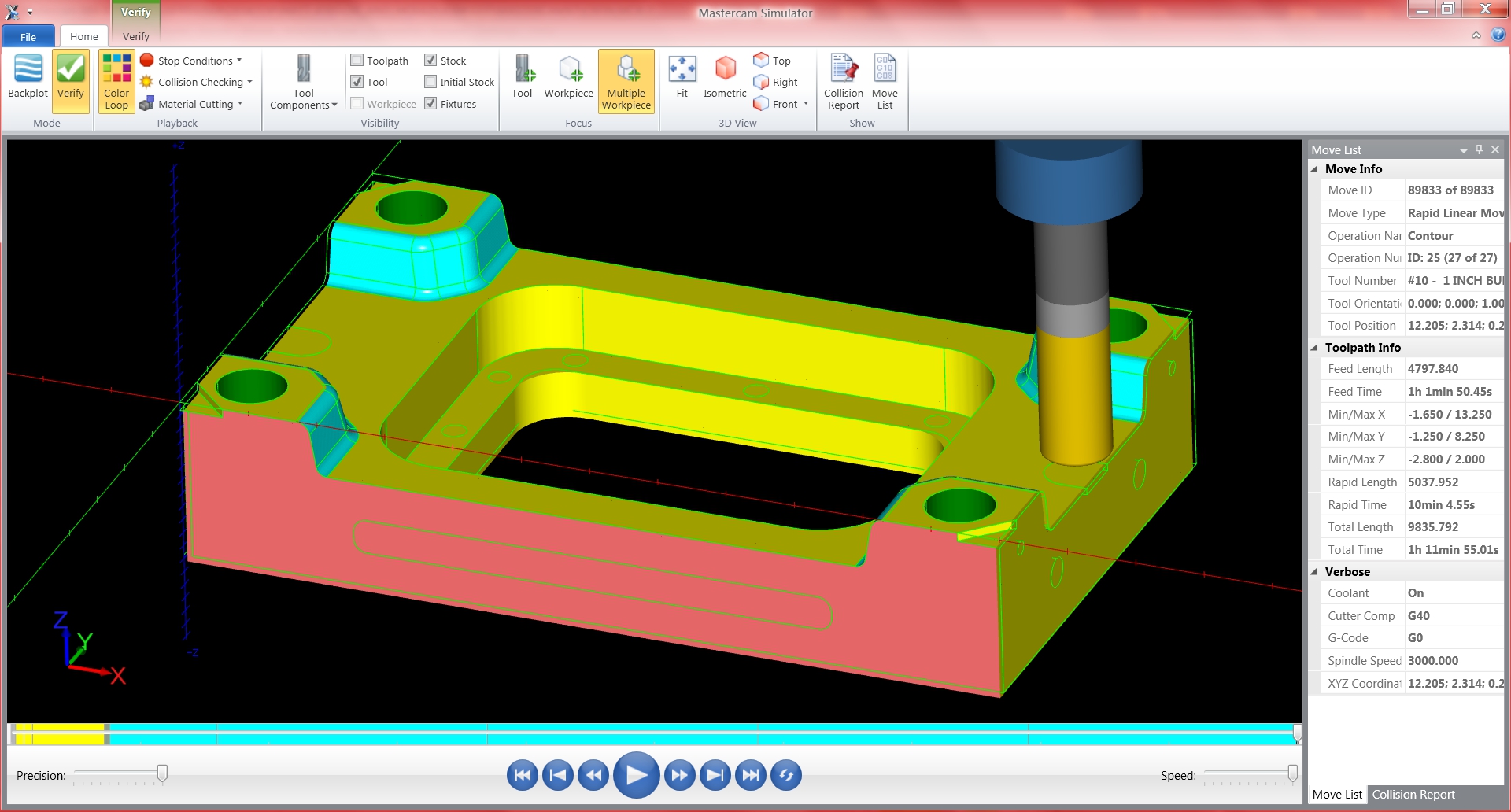
Task: Click the Material Cutting icon
Action: pyautogui.click(x=146, y=104)
